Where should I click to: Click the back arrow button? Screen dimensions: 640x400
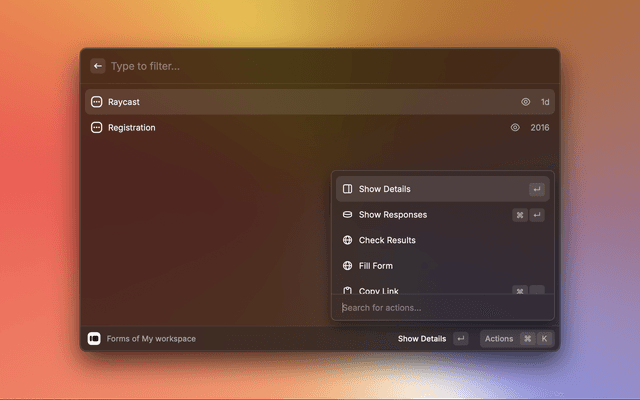[x=98, y=66]
